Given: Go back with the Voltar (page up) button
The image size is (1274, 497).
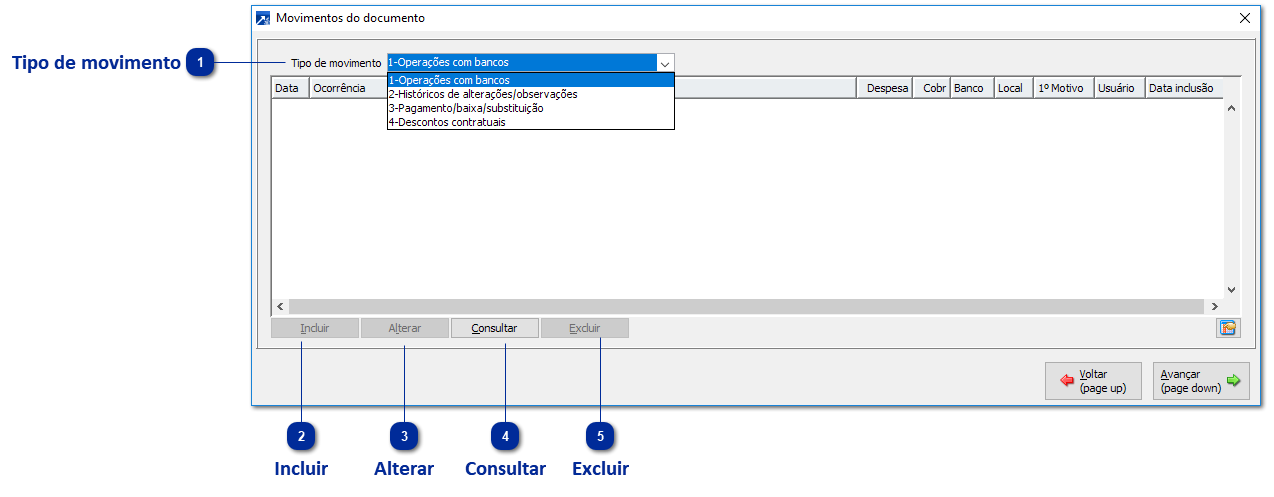Looking at the screenshot, I should pyautogui.click(x=1093, y=381).
